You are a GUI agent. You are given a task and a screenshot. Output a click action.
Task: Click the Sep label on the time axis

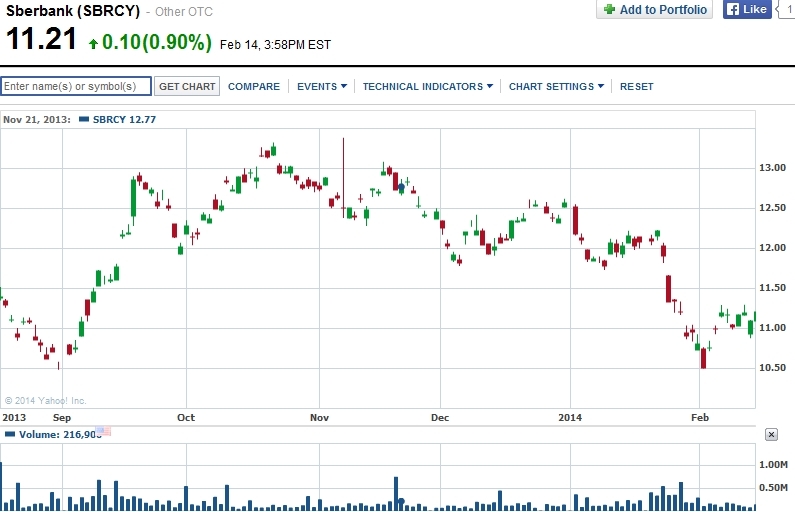coord(62,417)
